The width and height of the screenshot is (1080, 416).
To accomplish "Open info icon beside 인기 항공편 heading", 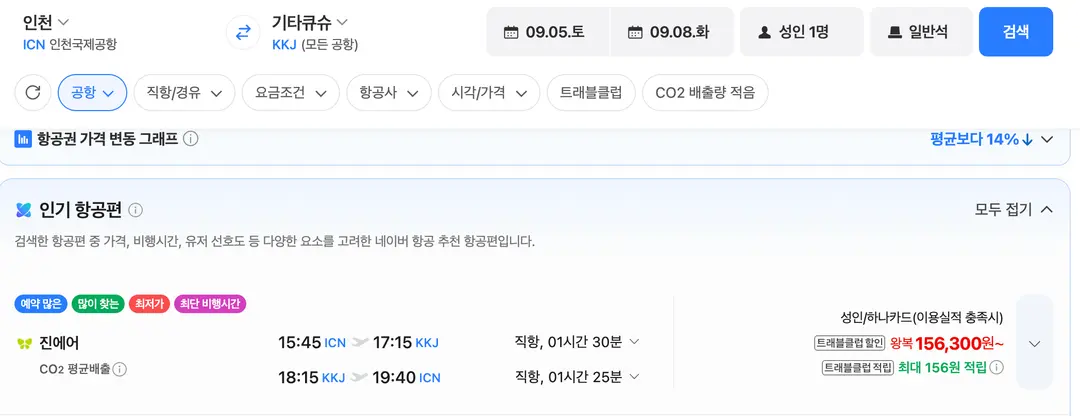I will [x=136, y=210].
